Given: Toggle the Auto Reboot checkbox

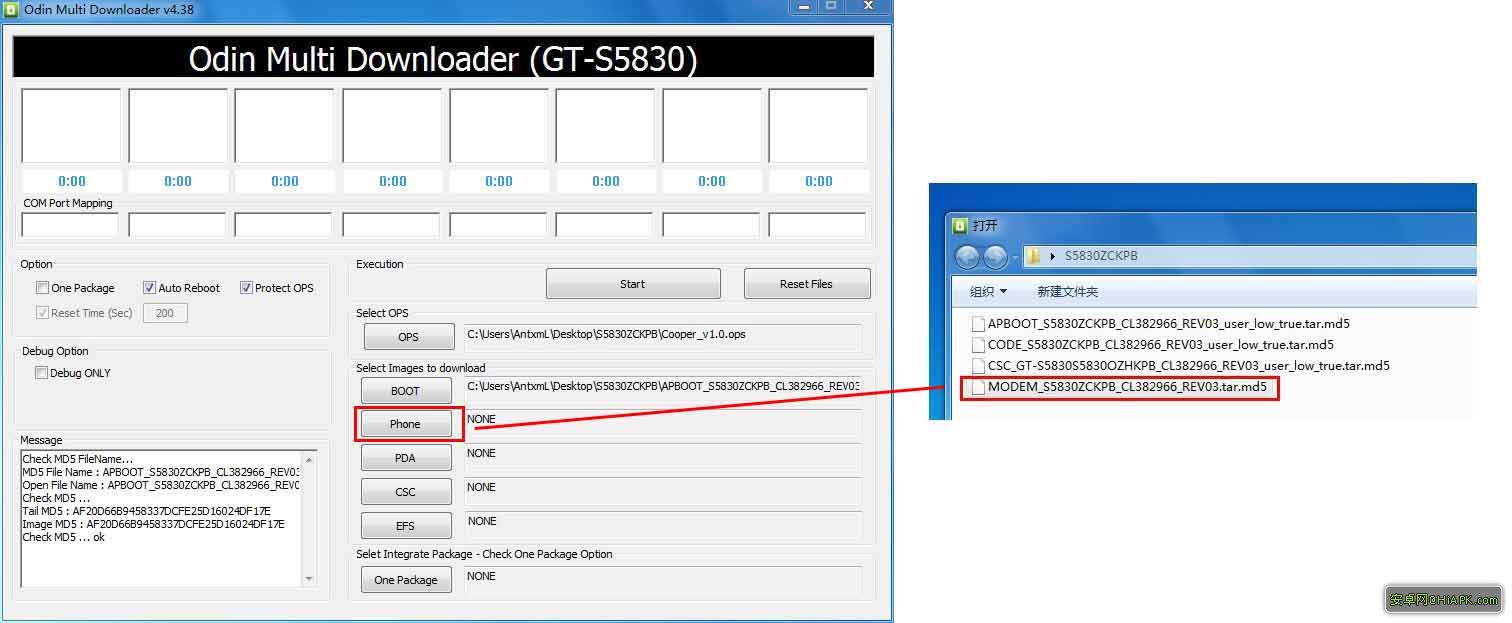Looking at the screenshot, I should point(150,288).
